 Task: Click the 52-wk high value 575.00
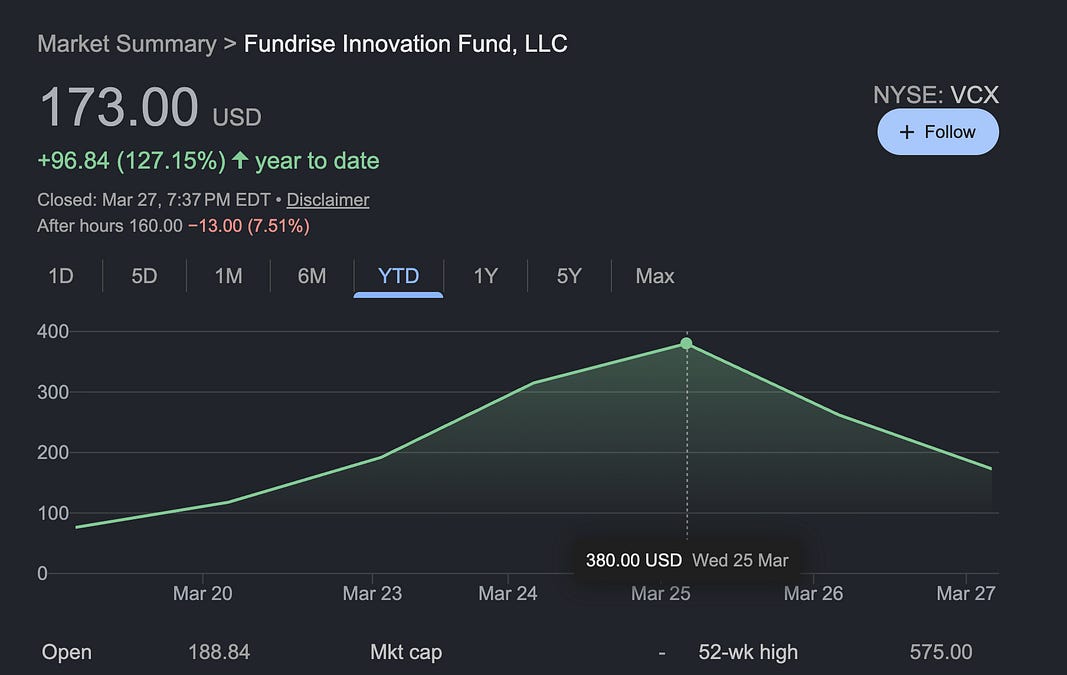[941, 652]
